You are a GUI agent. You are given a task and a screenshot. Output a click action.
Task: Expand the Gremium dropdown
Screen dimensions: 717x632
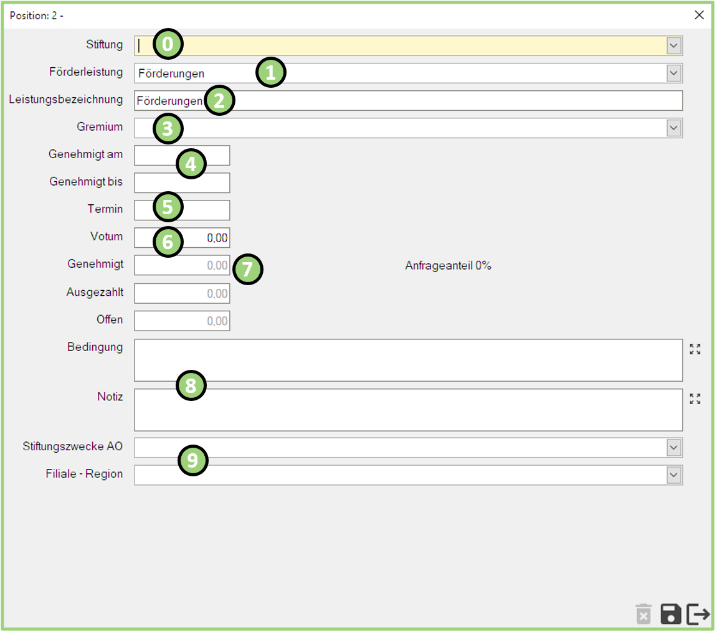(x=674, y=127)
